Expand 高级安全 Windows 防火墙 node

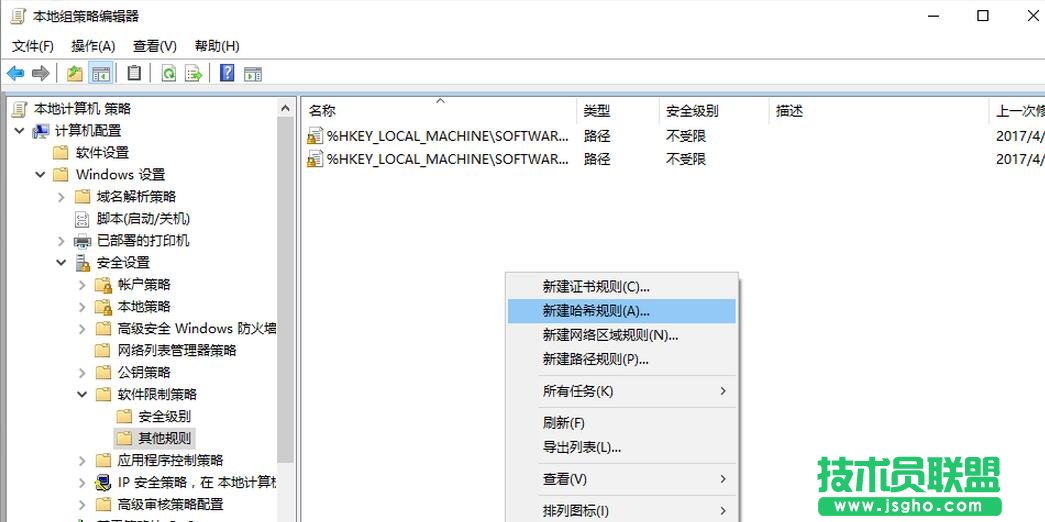click(82, 329)
